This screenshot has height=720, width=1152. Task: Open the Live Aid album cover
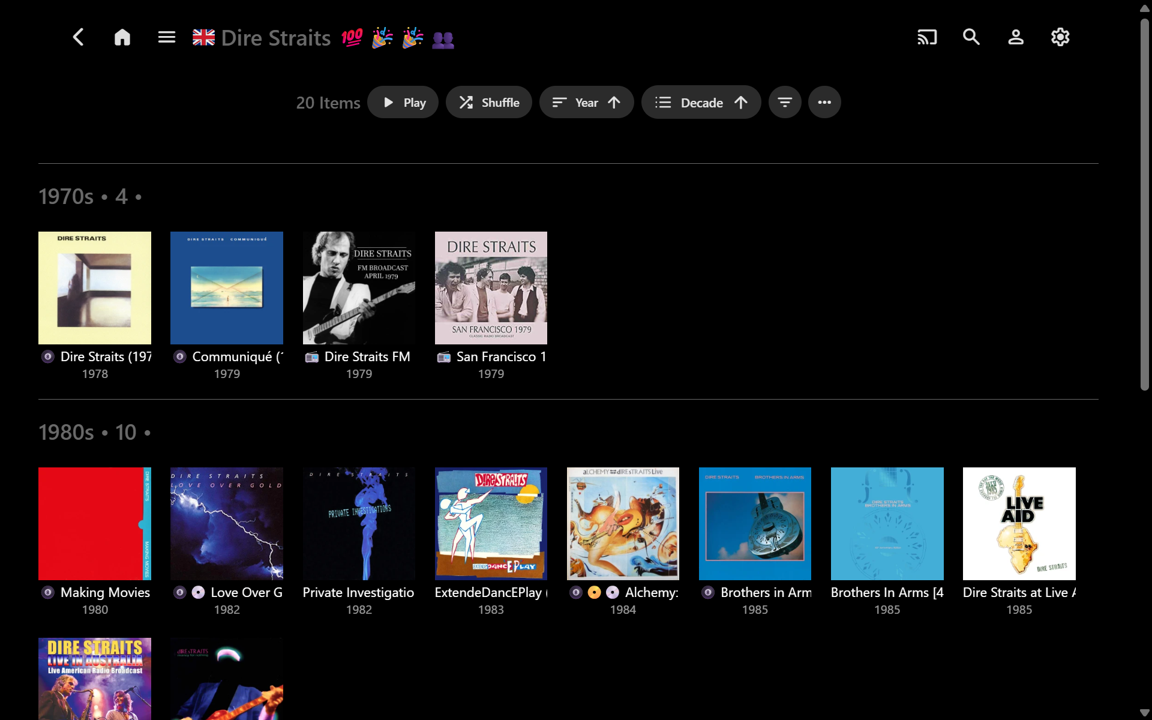point(1019,524)
